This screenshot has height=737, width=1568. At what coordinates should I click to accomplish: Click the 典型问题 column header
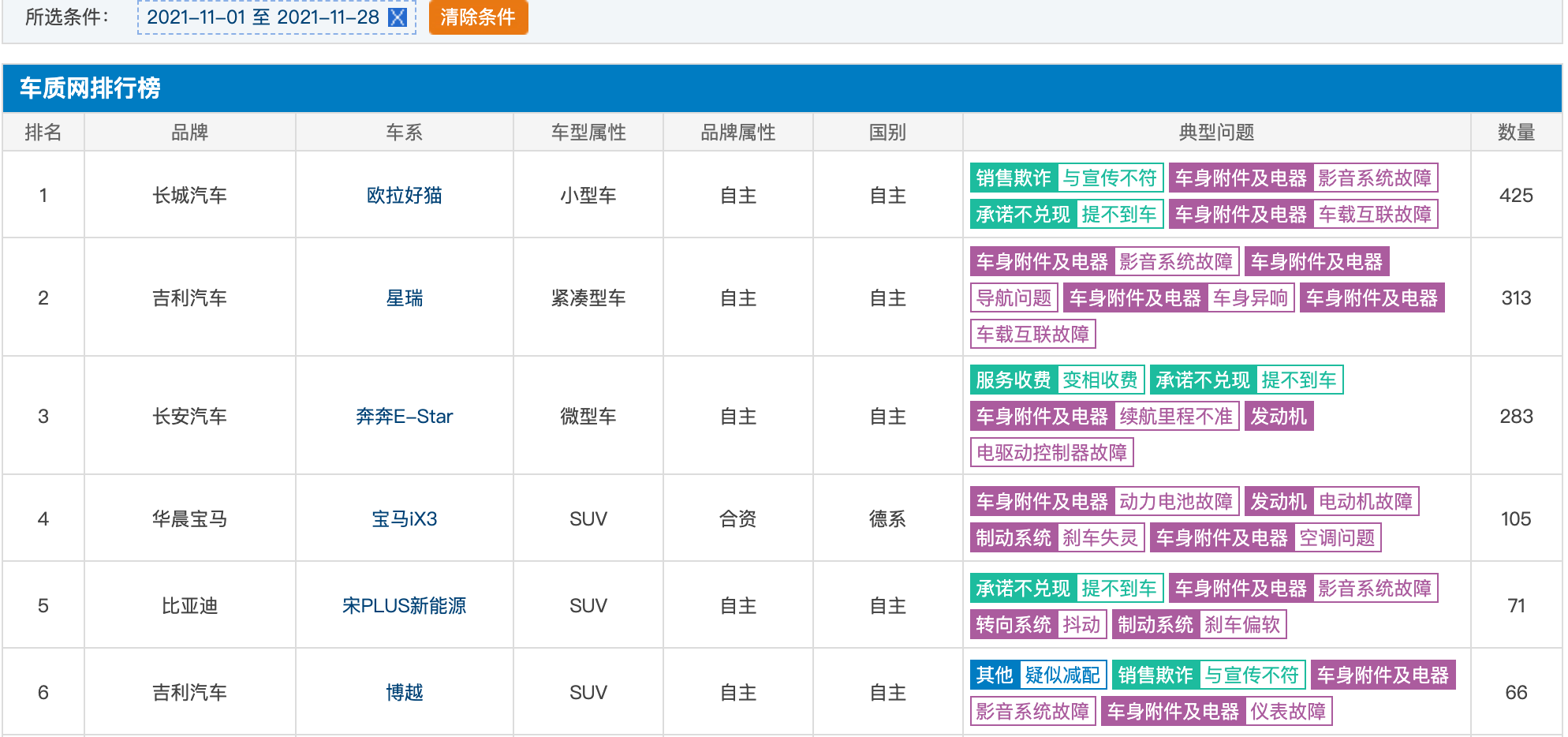coord(1216,133)
